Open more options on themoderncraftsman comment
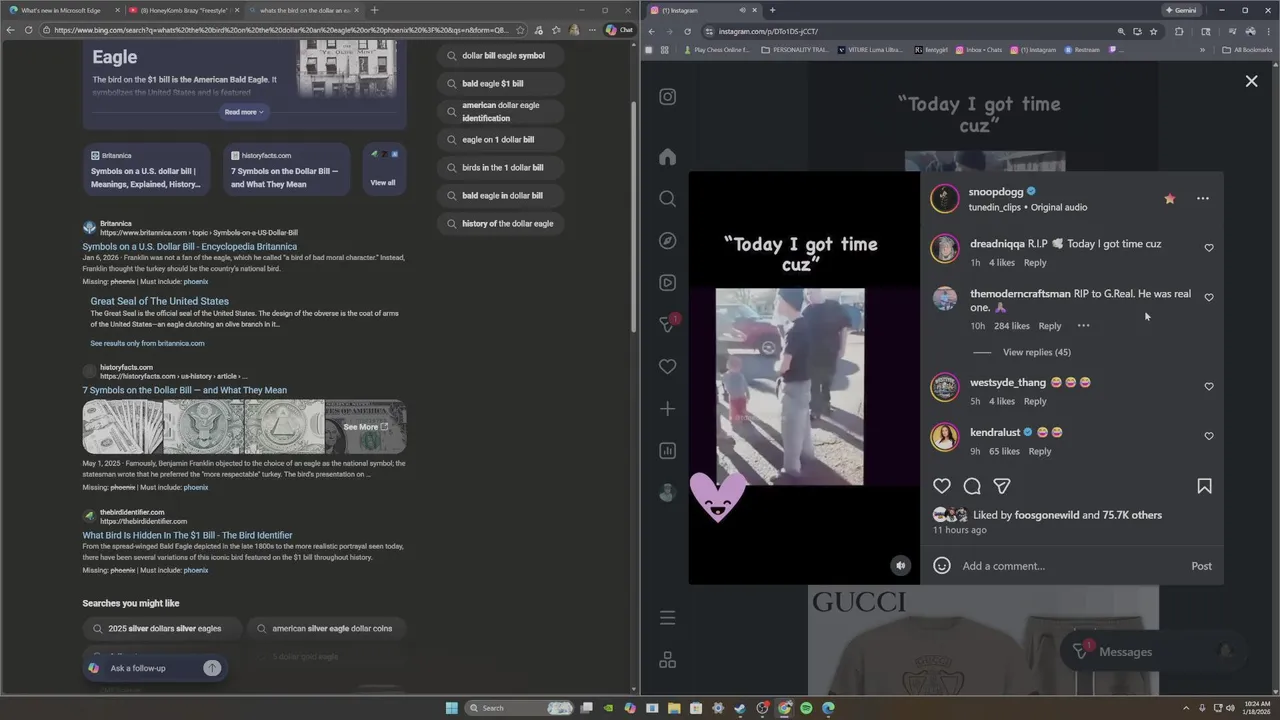The height and width of the screenshot is (720, 1280). 1083,326
